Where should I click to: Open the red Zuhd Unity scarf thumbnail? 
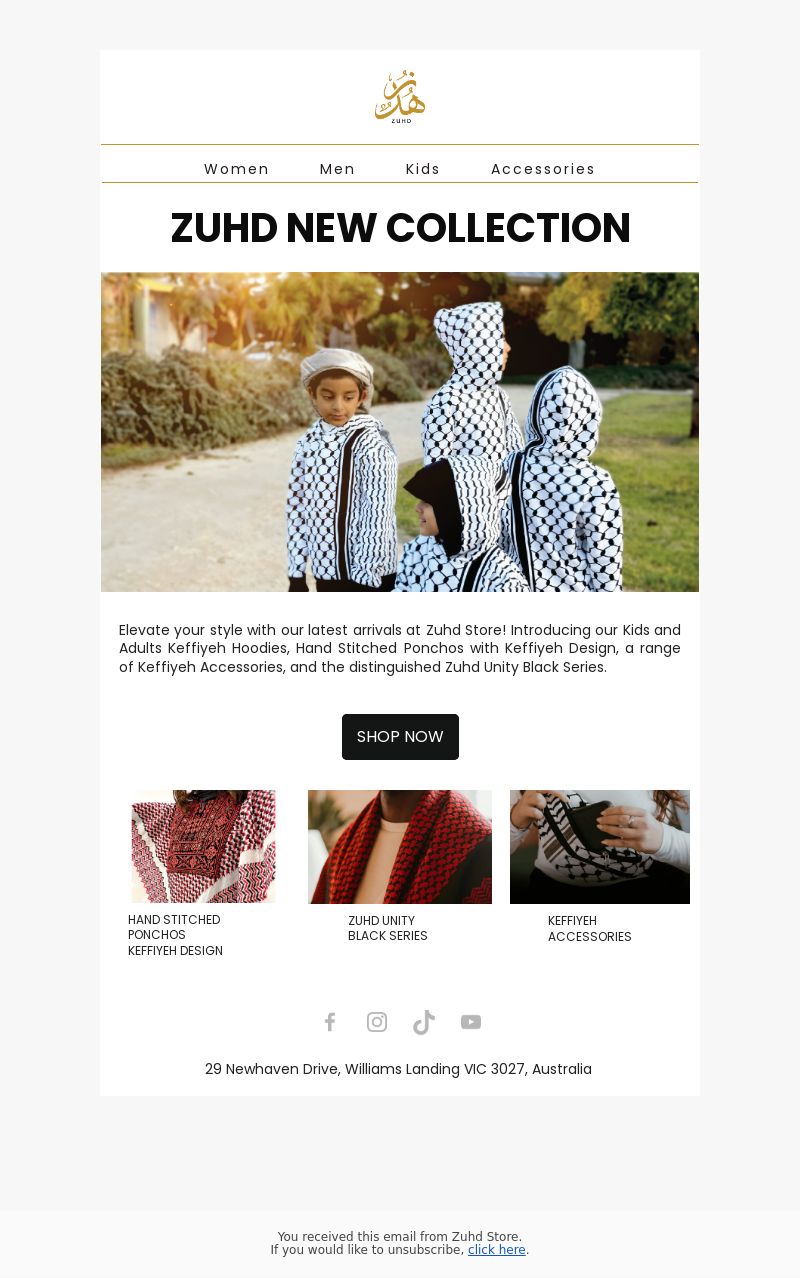tap(400, 847)
